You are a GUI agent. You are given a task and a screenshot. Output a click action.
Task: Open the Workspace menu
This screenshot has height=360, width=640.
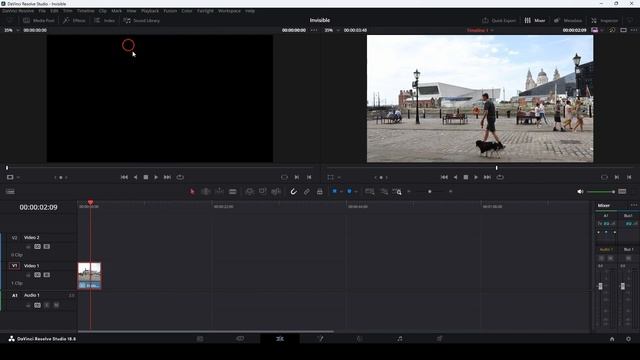pos(229,11)
